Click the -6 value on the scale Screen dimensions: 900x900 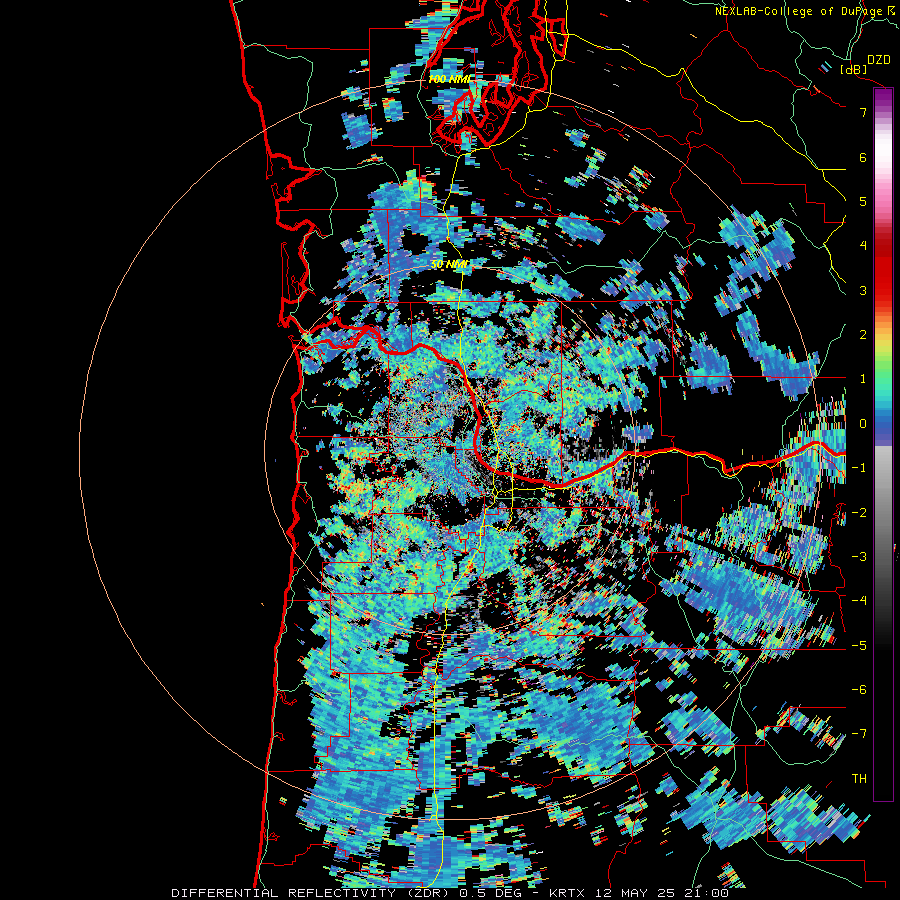point(859,689)
